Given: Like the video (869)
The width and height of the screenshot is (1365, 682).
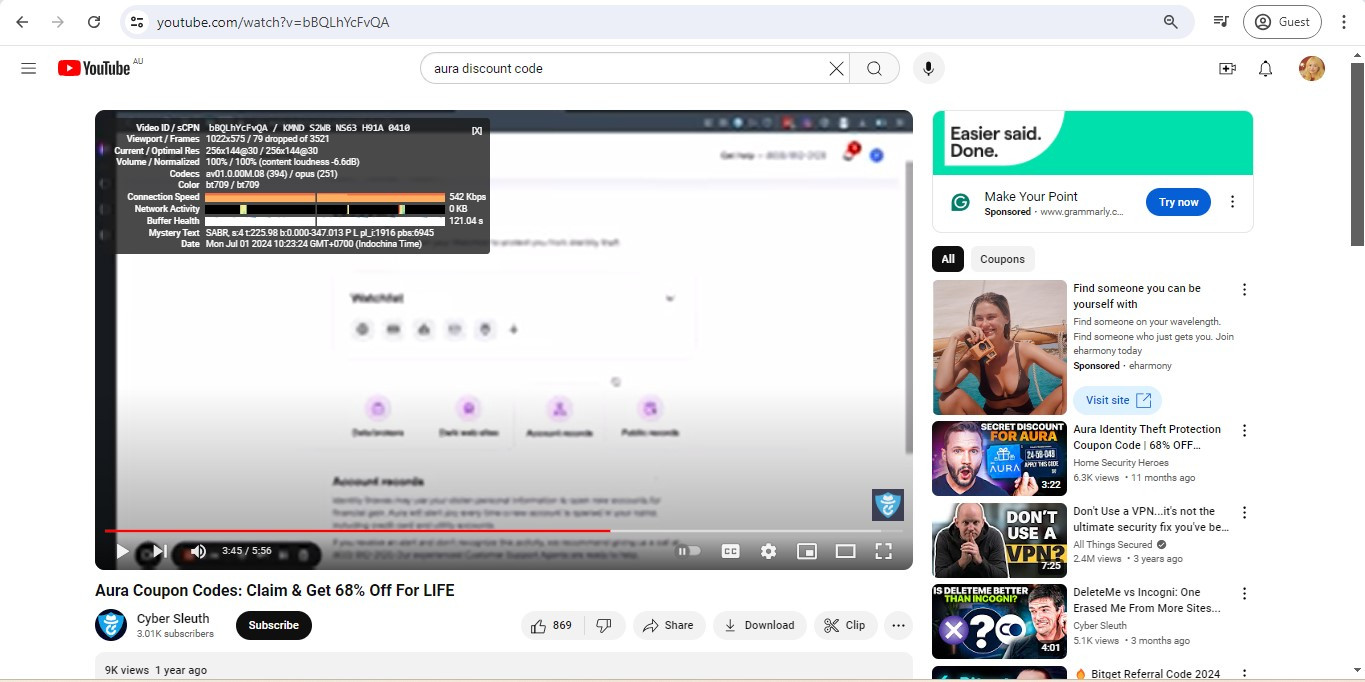Looking at the screenshot, I should point(551,625).
